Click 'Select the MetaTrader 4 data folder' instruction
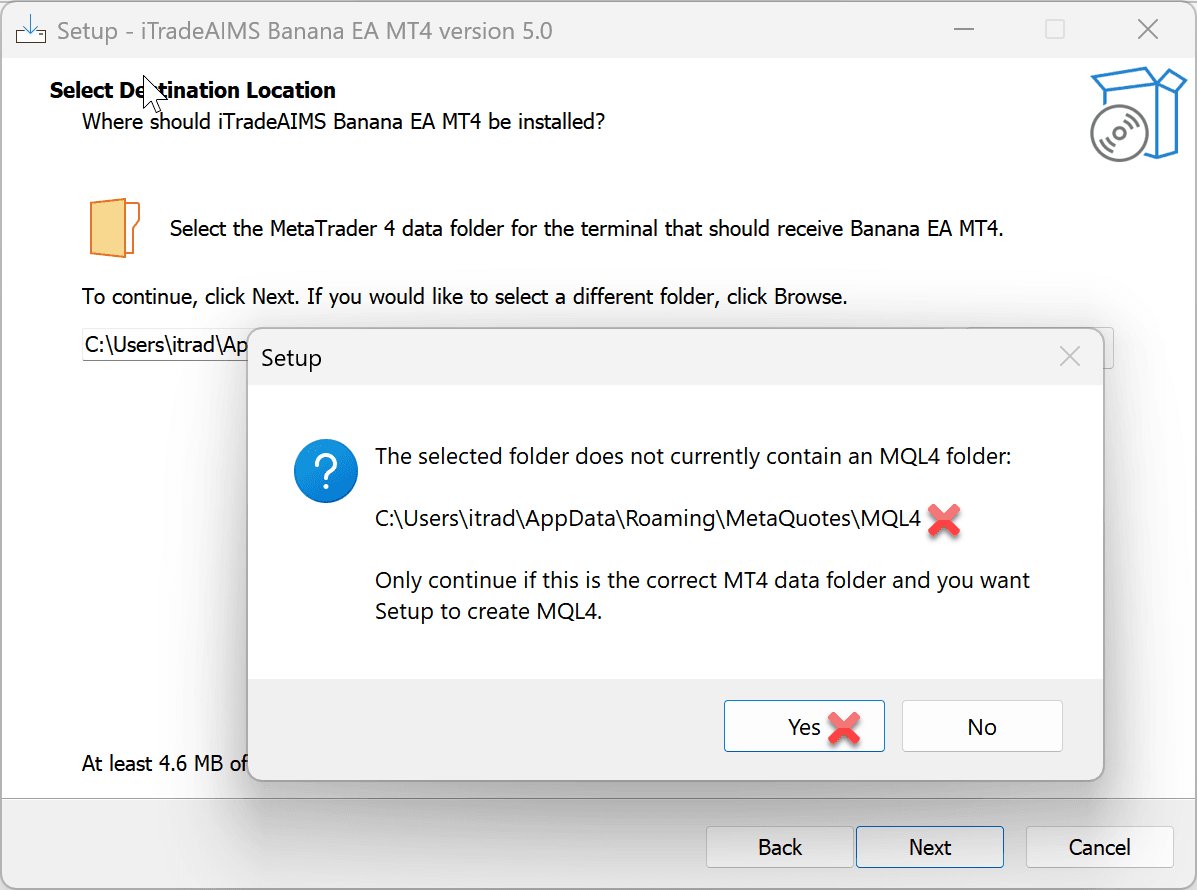 click(x=586, y=228)
